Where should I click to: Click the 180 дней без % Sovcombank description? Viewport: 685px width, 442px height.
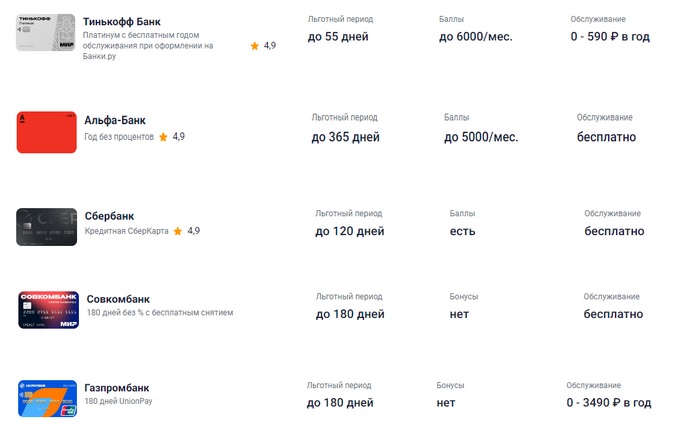tap(160, 313)
